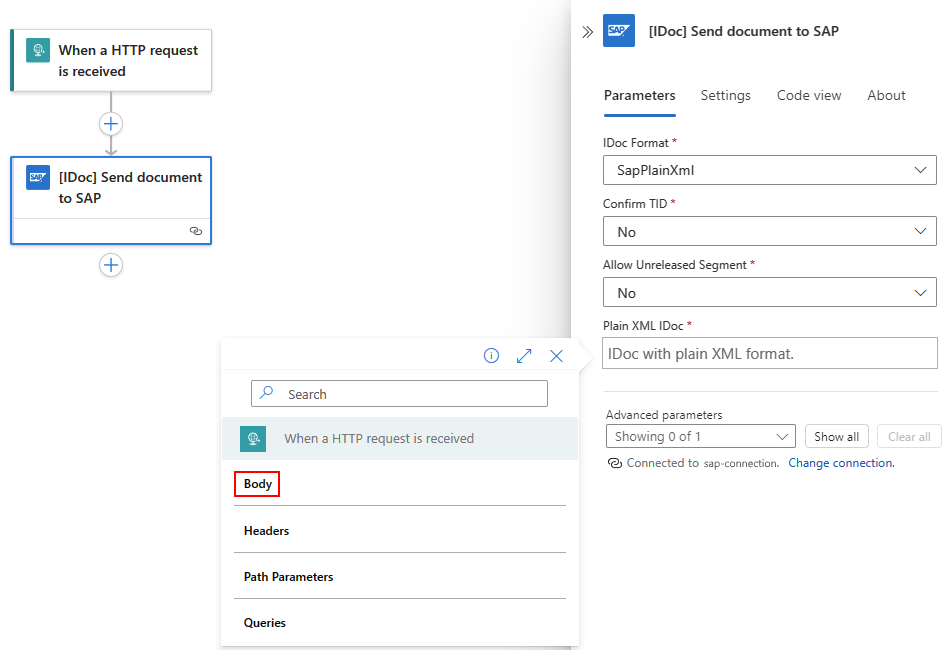Add a step below the SAP action
This screenshot has width=950, height=650.
coord(111,265)
